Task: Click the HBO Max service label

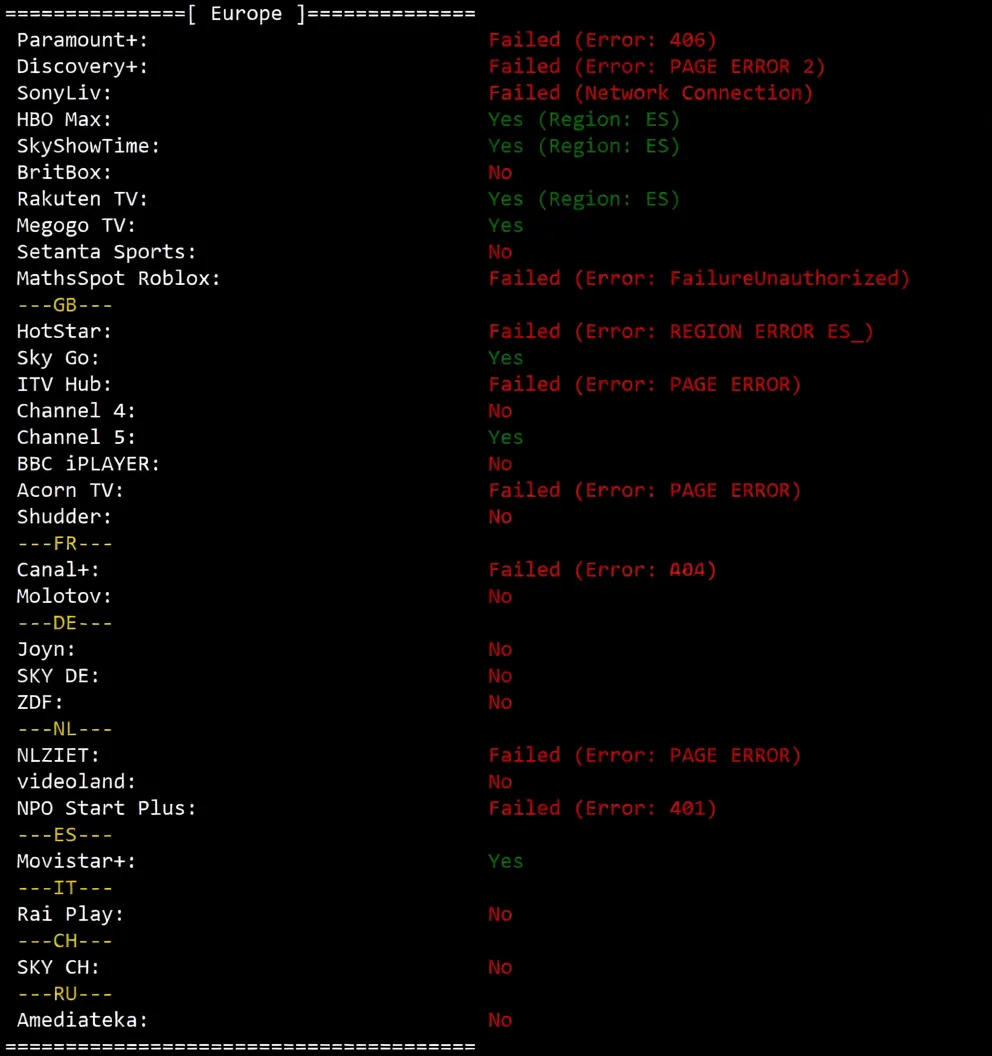Action: (64, 120)
